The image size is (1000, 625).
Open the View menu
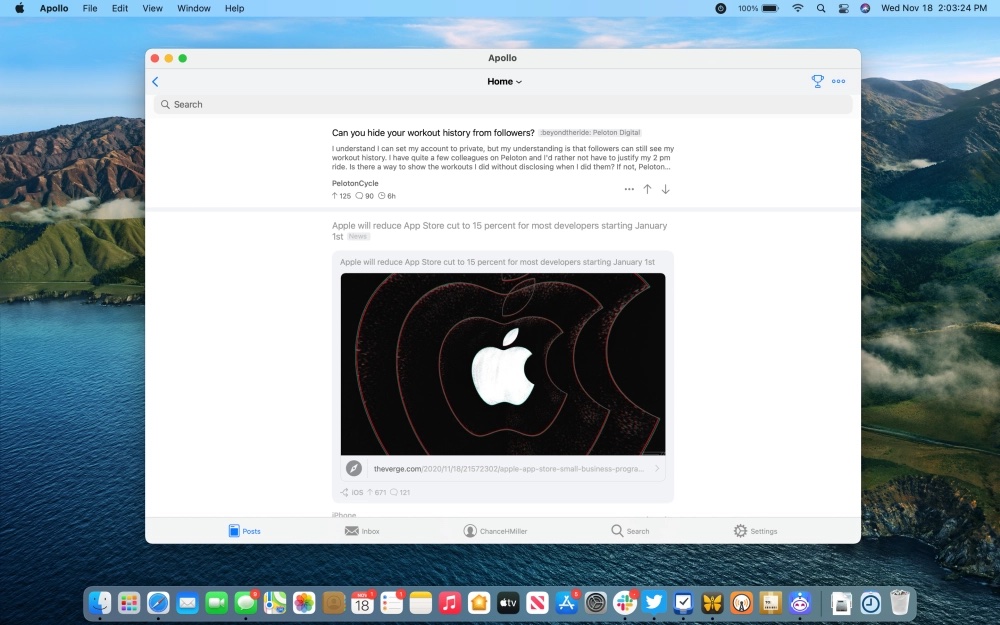[152, 8]
